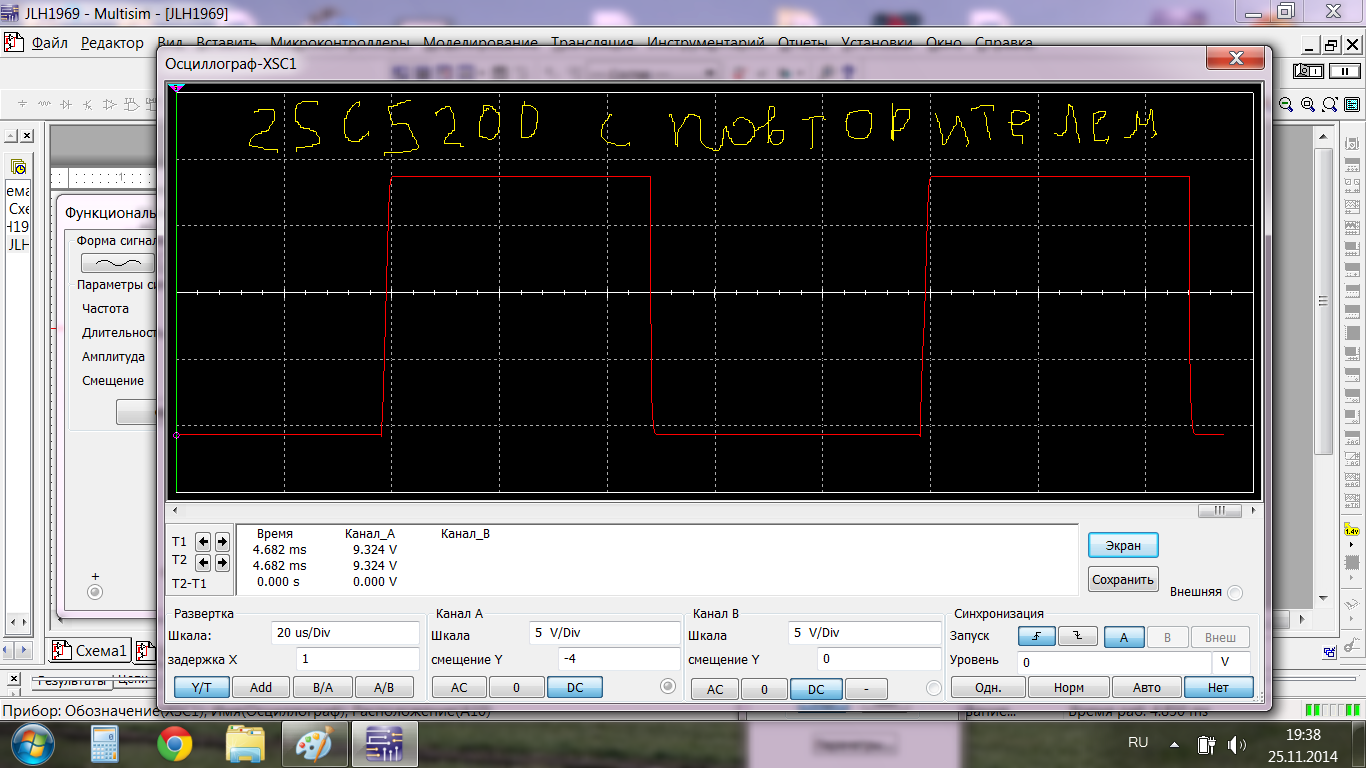1366x768 pixels.
Task: Open Google Chrome from the taskbar
Action: [175, 745]
